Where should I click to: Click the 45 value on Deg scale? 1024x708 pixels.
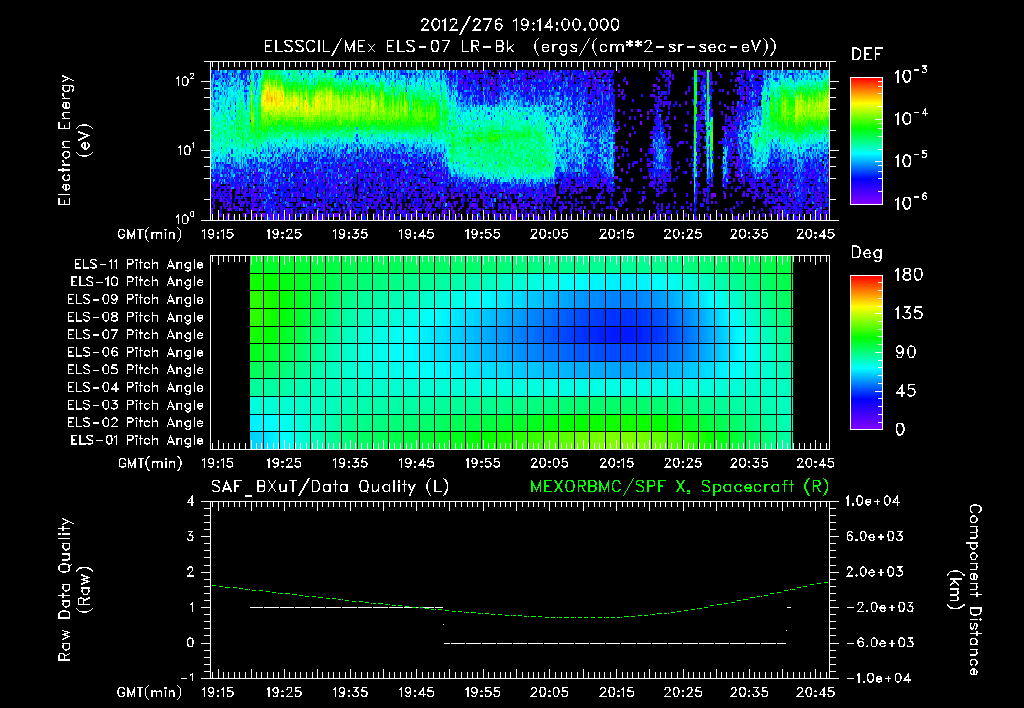[x=906, y=391]
